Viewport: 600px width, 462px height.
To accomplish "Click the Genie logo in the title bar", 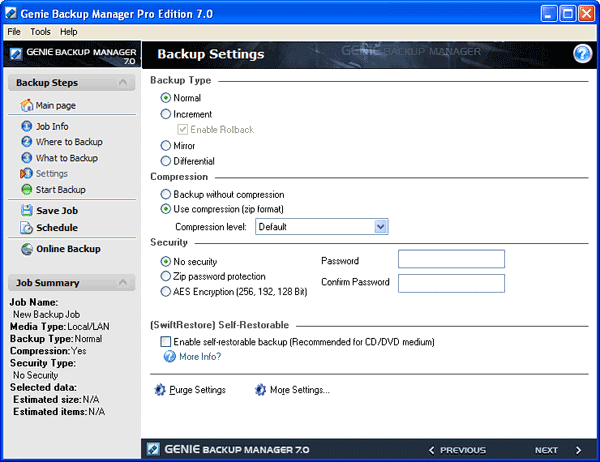I will pos(11,13).
